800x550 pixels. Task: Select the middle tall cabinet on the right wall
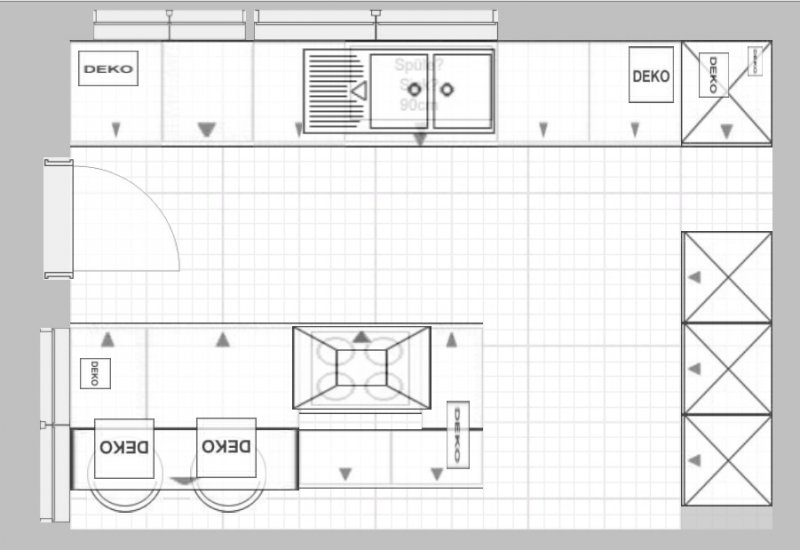coord(727,368)
